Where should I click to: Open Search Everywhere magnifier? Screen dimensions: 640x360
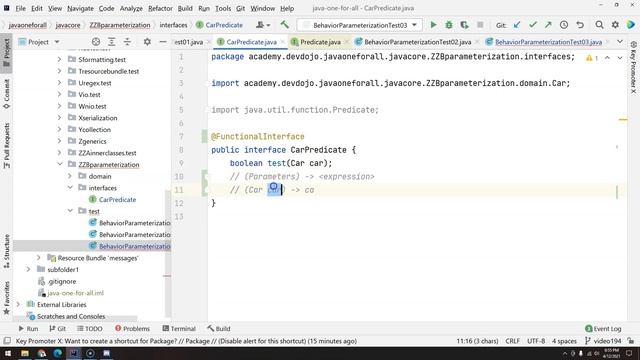[599, 25]
